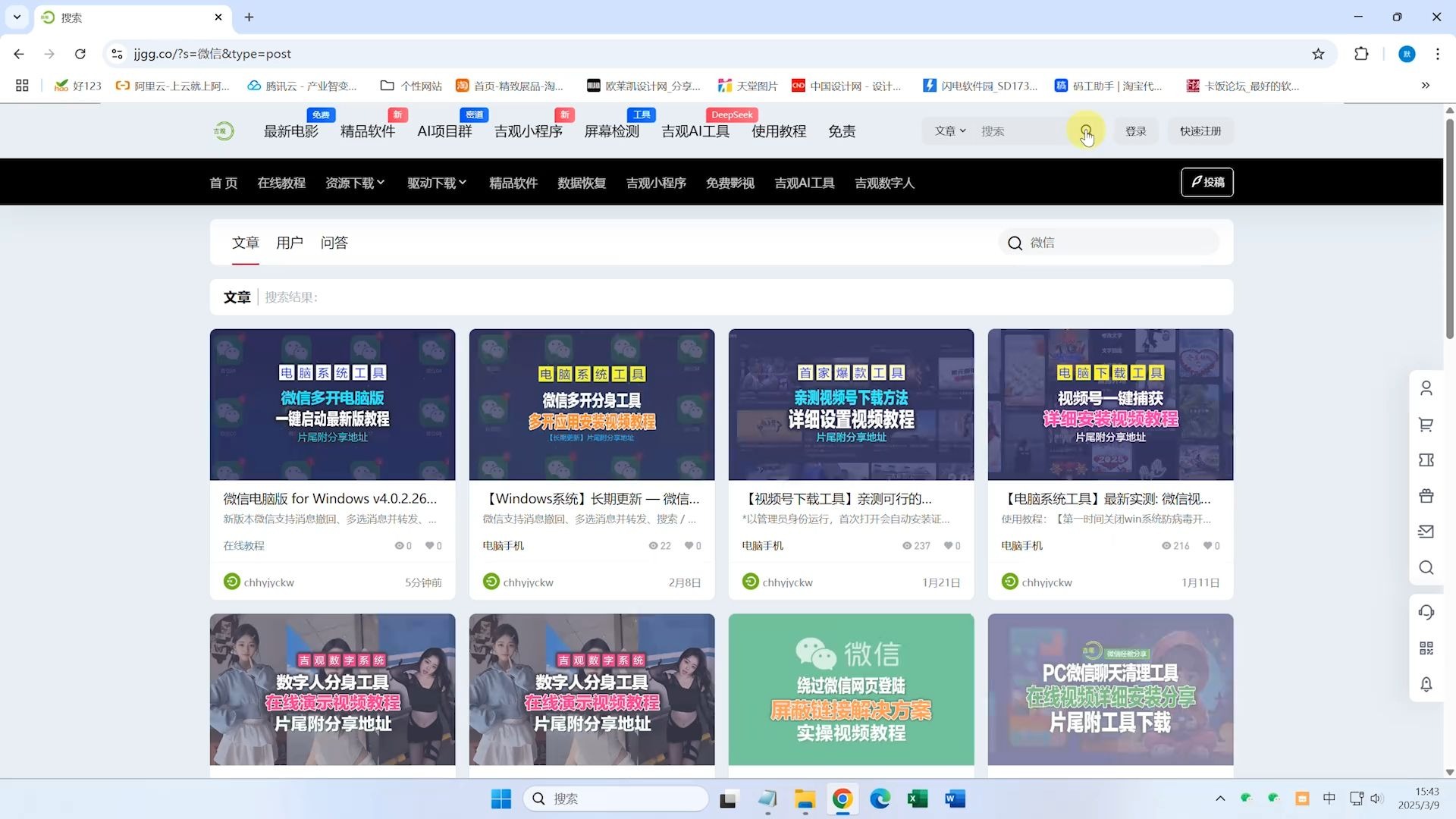The width and height of the screenshot is (1456, 819).
Task: Click the gift box sidebar icon
Action: (1426, 496)
